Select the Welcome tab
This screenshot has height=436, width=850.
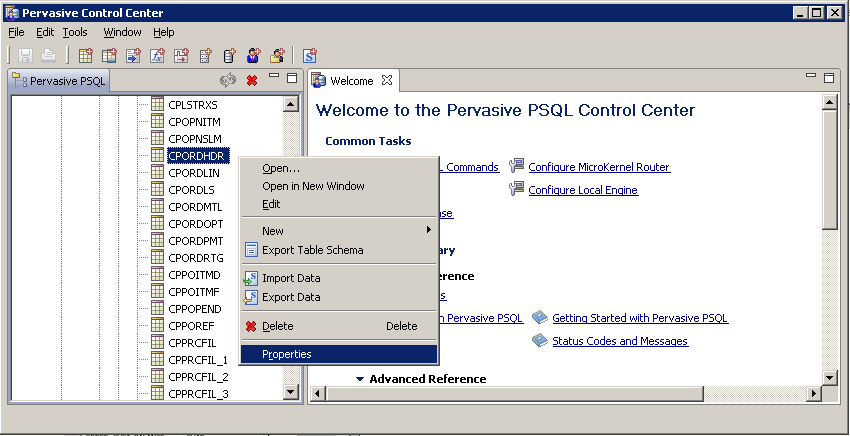[x=351, y=81]
